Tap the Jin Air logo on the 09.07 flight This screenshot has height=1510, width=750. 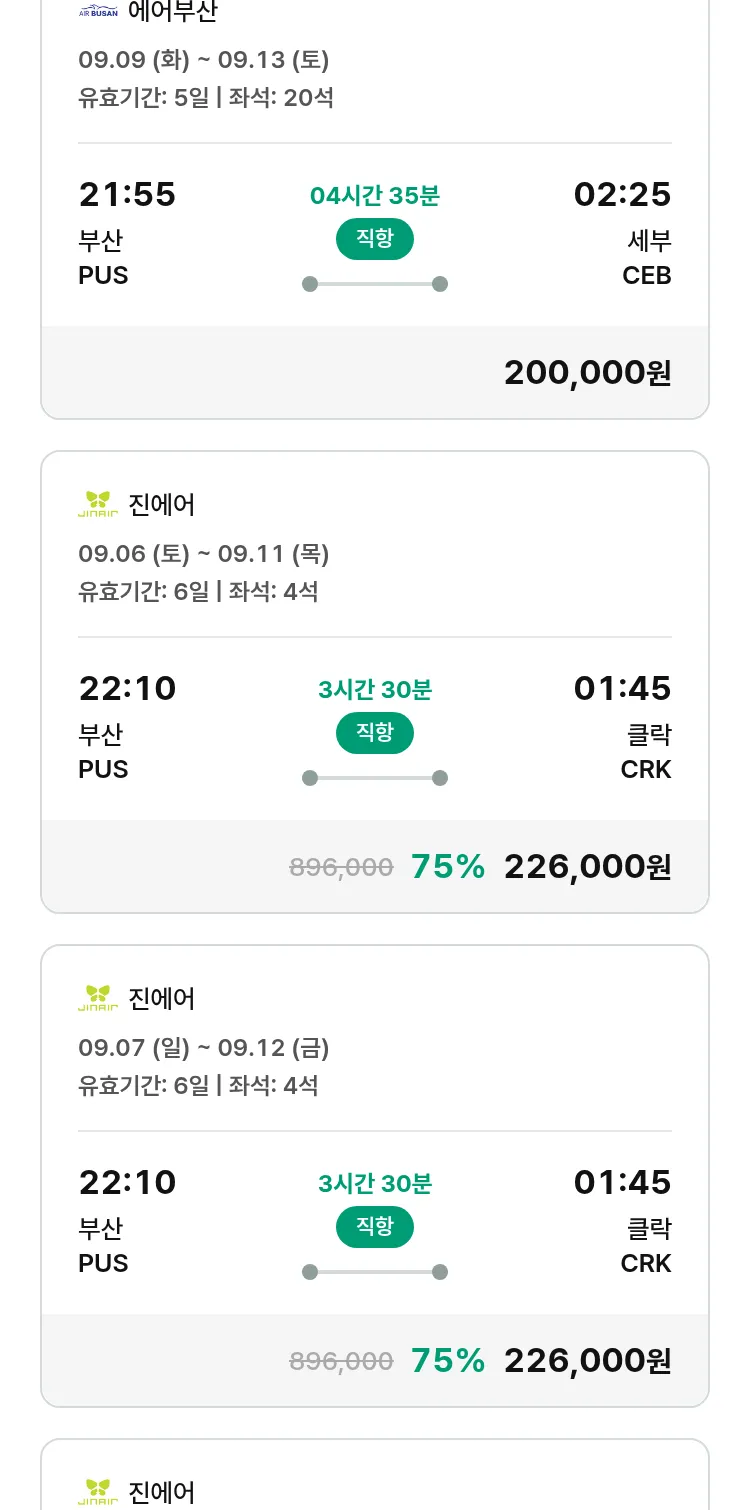pos(98,998)
